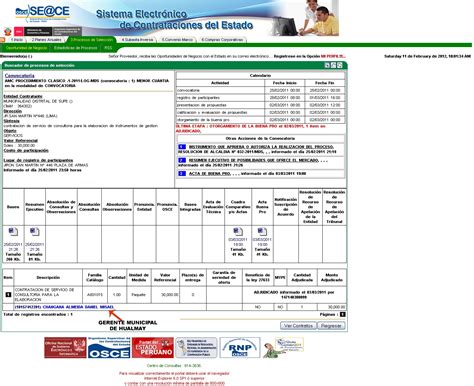The width and height of the screenshot is (474, 386).
Task: Open the RESUMEN EJECUTIVO DE POSIBILIDADES link
Action: coord(254,160)
